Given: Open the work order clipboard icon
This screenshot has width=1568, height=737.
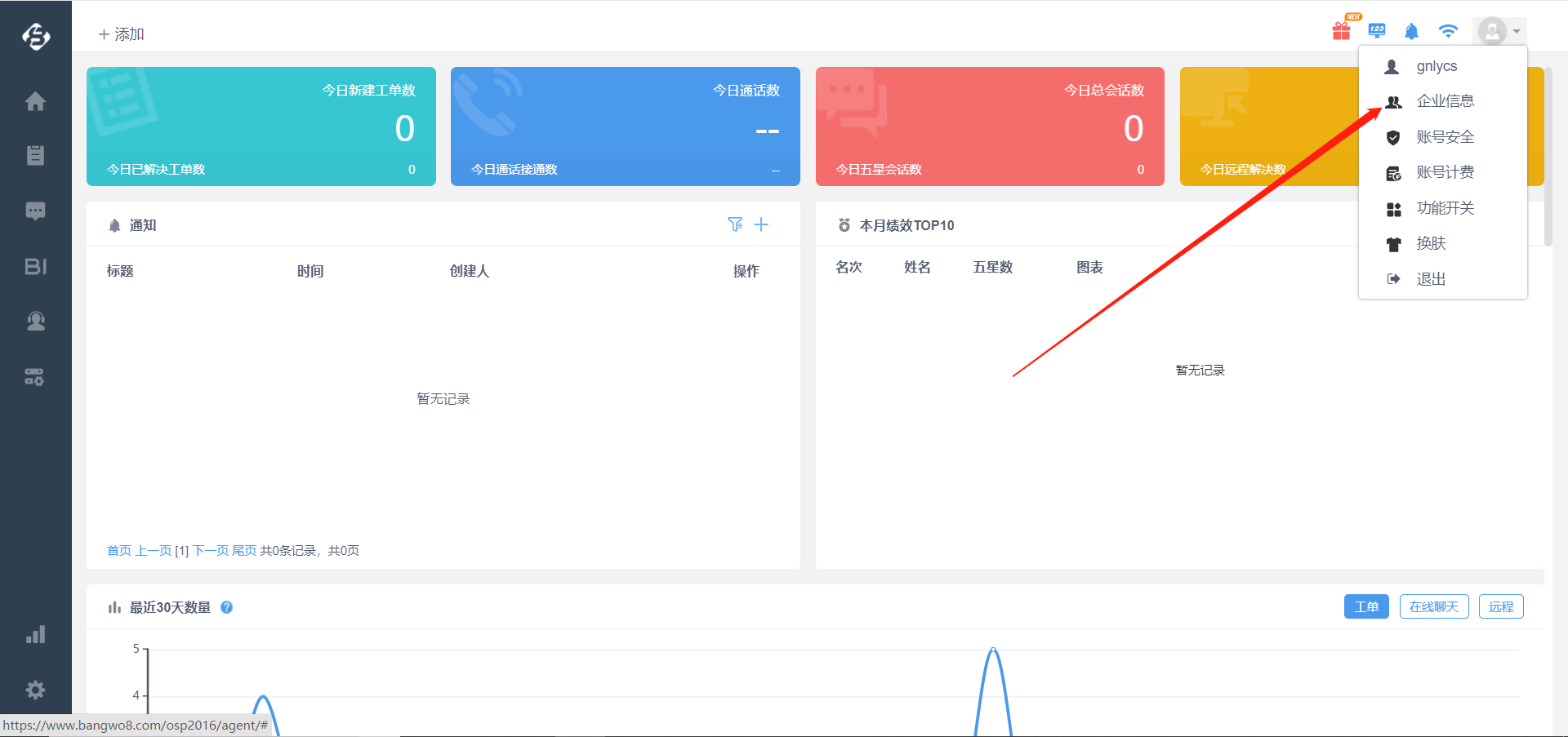Looking at the screenshot, I should point(35,155).
